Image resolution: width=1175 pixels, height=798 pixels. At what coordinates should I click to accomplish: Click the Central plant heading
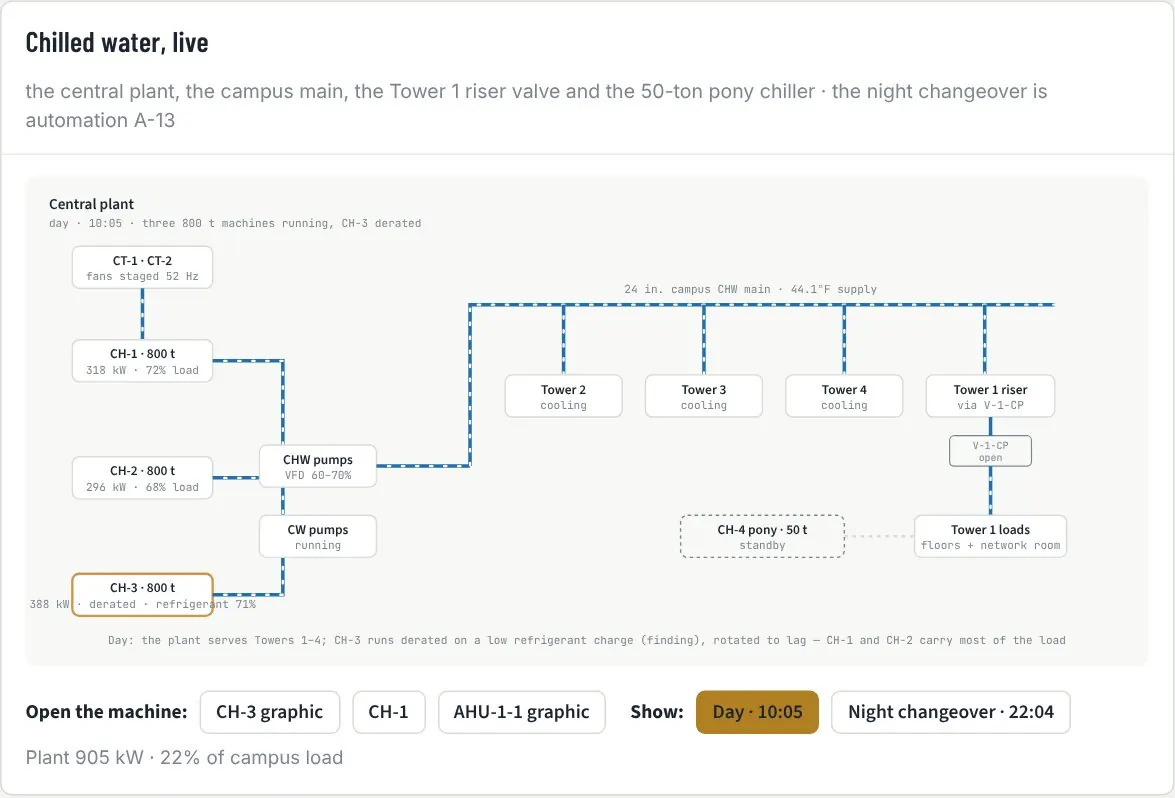point(91,204)
